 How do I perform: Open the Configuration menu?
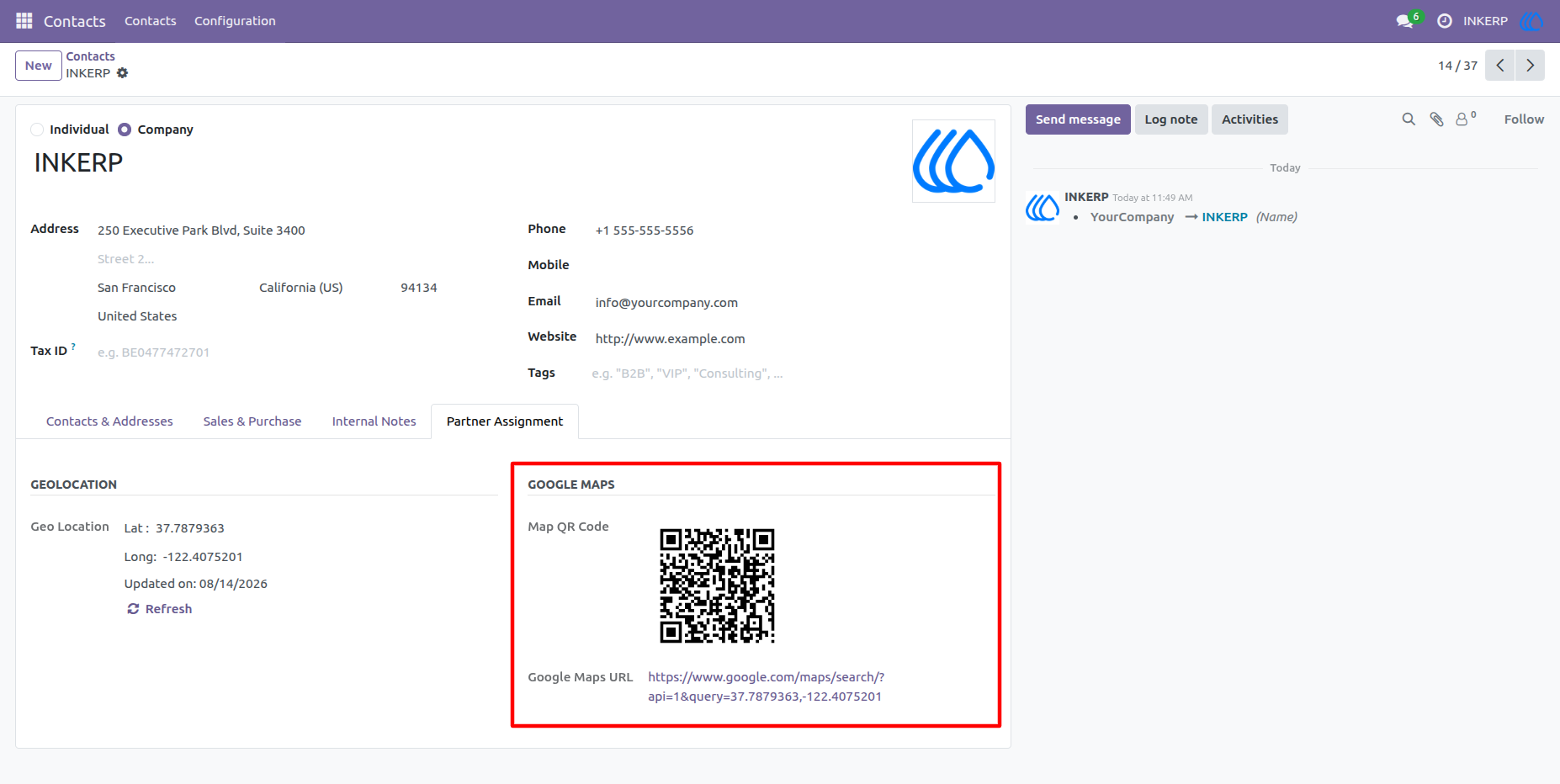point(235,21)
